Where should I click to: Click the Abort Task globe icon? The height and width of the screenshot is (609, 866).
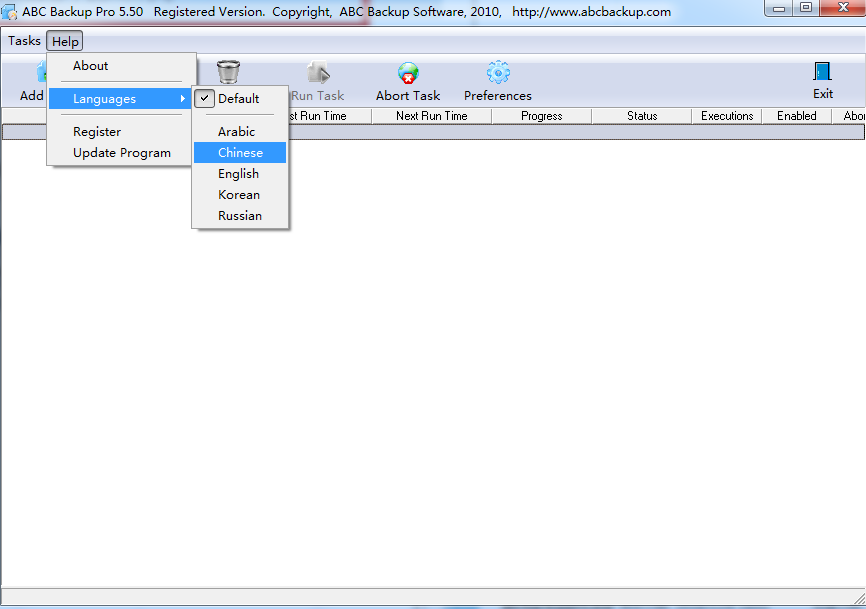click(408, 72)
